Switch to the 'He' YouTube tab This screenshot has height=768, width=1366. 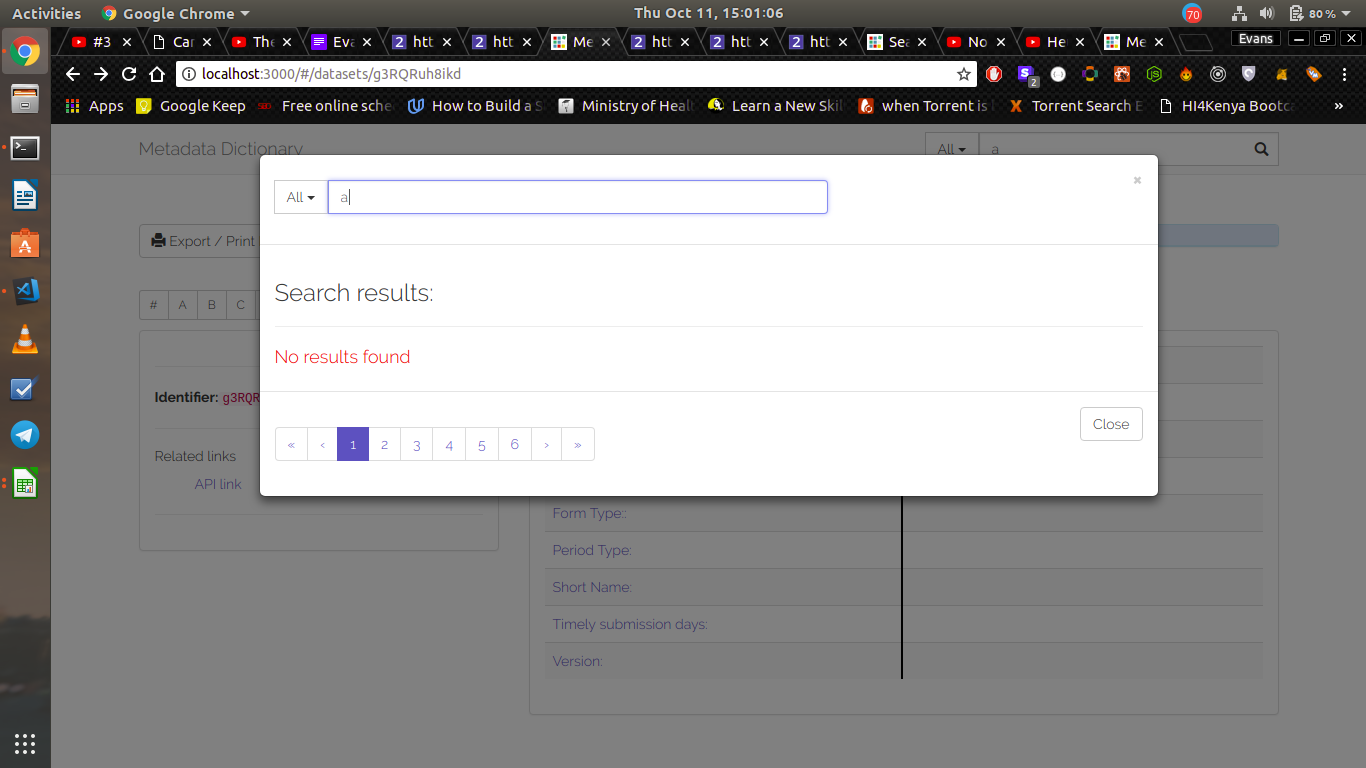[x=1055, y=42]
